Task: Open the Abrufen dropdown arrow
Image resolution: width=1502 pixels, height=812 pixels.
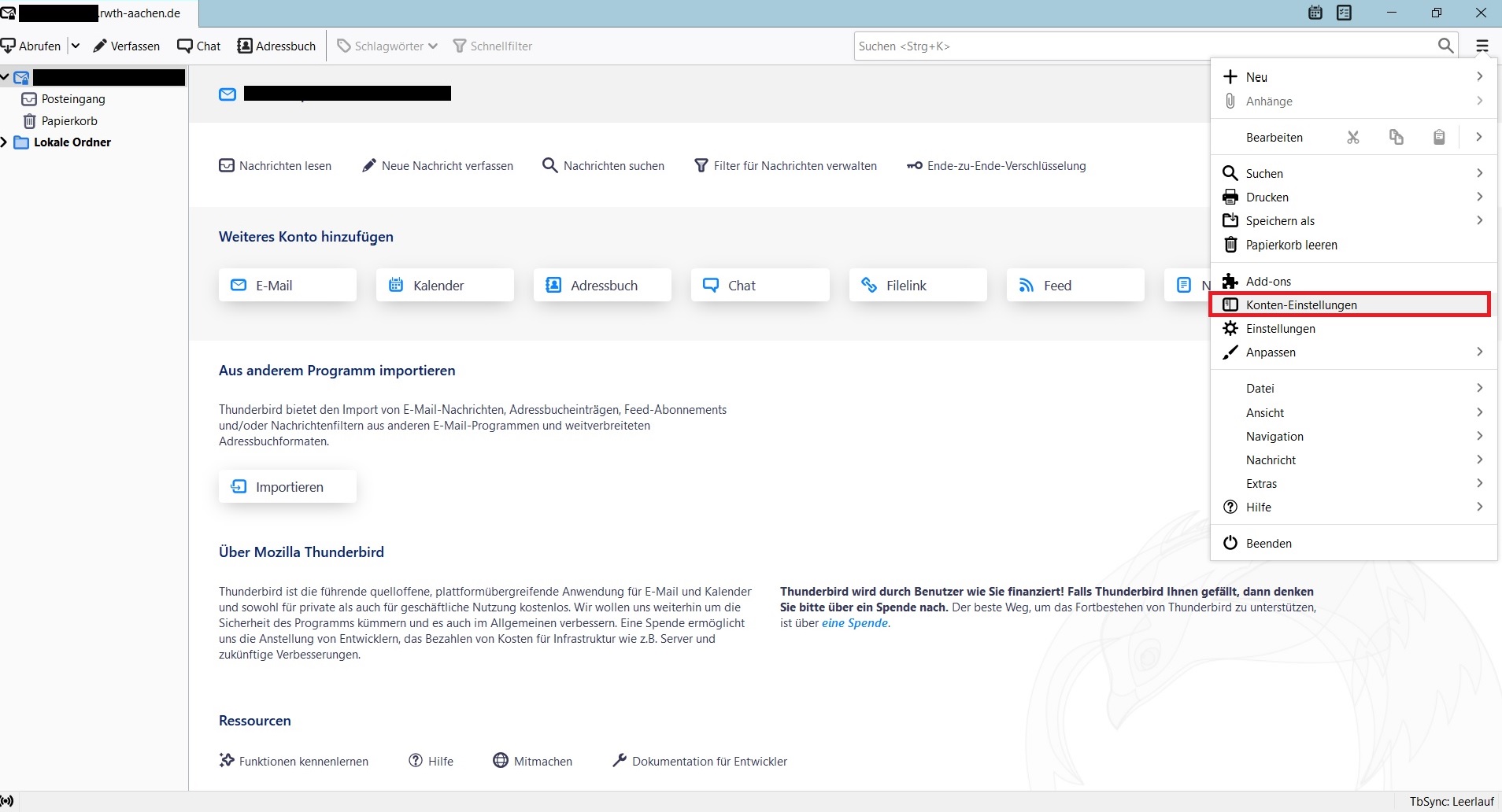Action: click(x=76, y=46)
